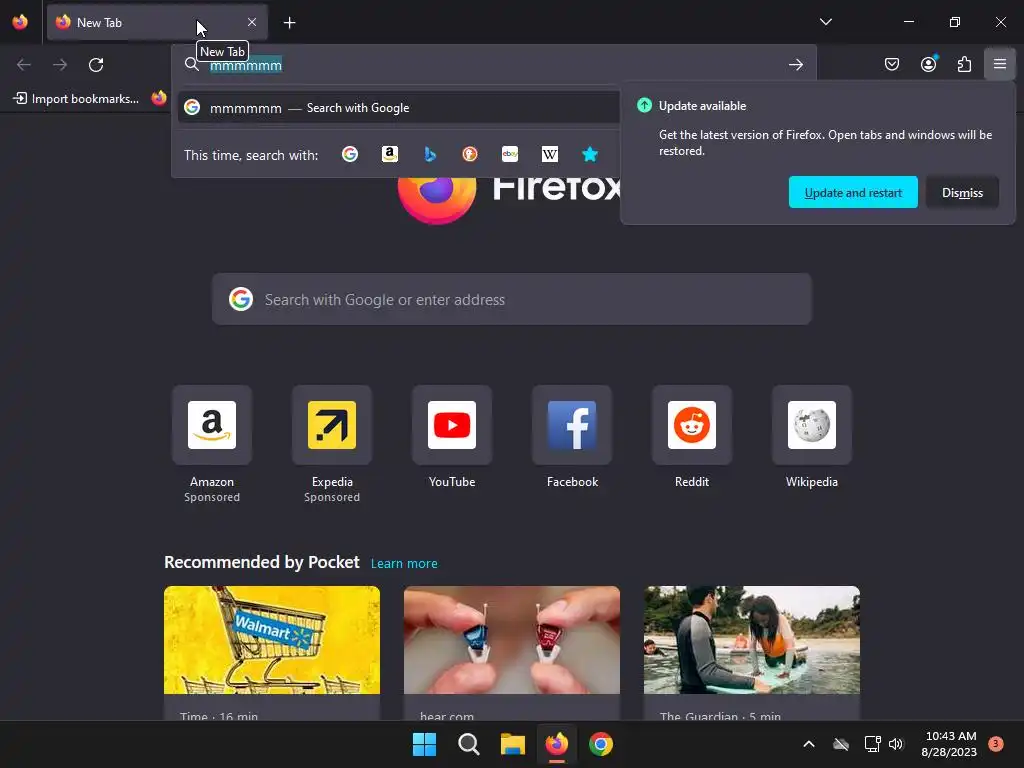Click the address bar text mmmmmm
1024x768 pixels.
(246, 65)
